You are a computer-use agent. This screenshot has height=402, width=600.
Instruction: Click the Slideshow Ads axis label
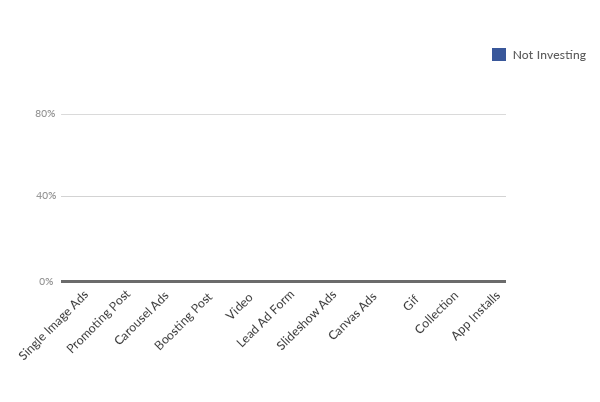[306, 320]
